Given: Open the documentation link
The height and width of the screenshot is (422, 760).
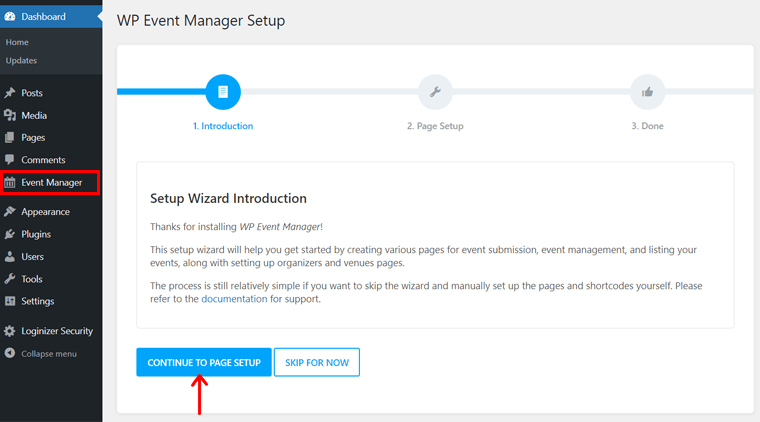Looking at the screenshot, I should pyautogui.click(x=235, y=299).
